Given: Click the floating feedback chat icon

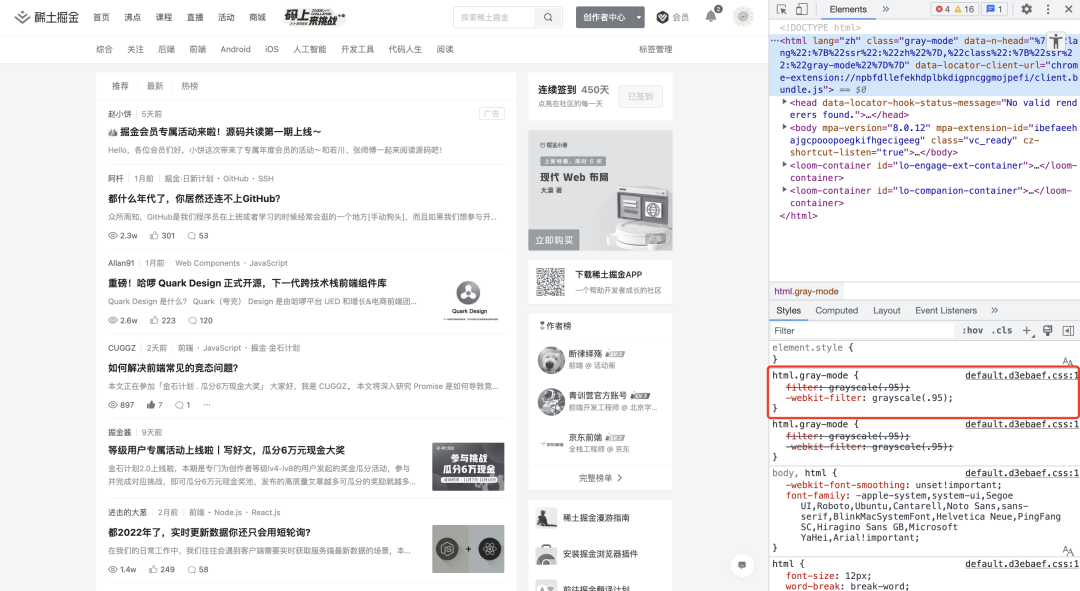Looking at the screenshot, I should pyautogui.click(x=742, y=565).
